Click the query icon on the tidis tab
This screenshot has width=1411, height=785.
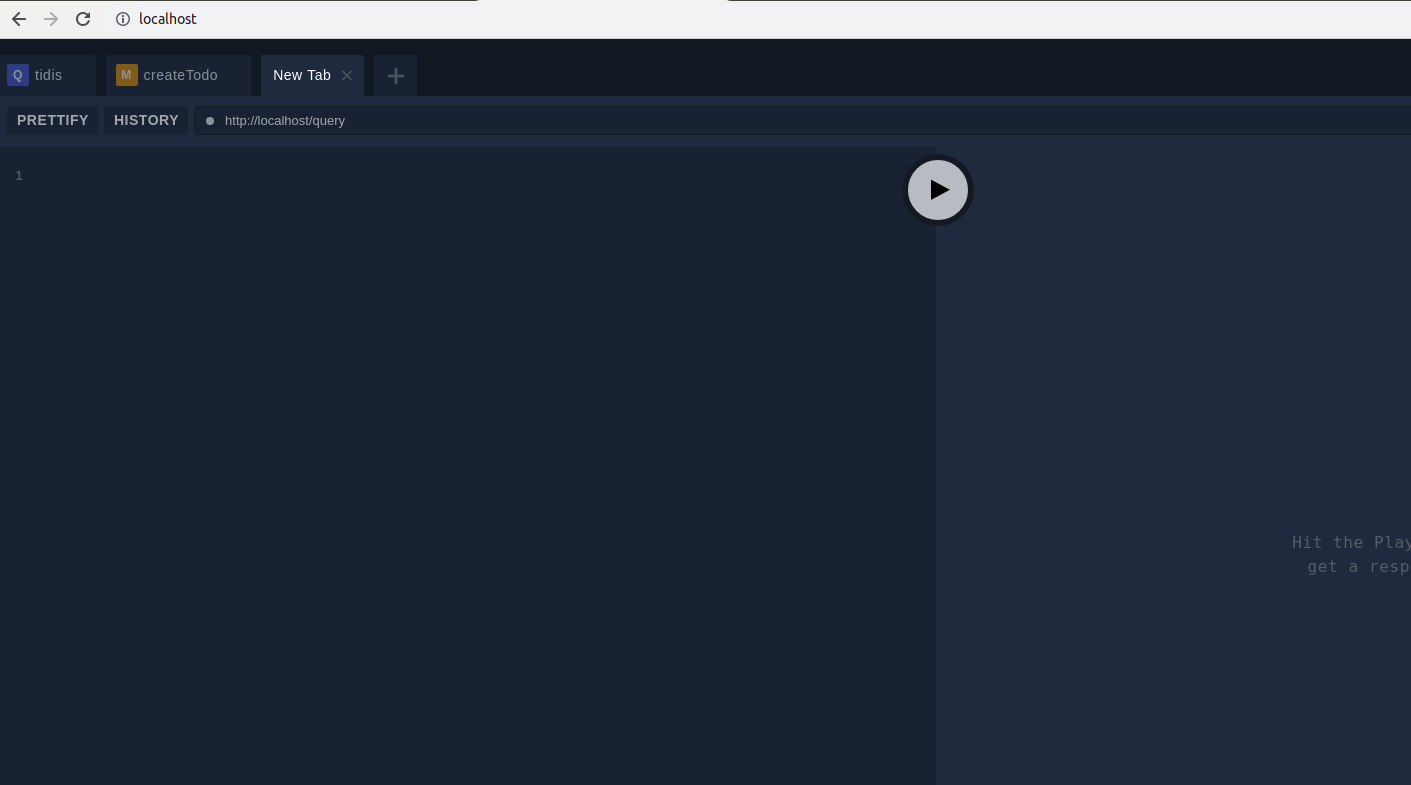(x=17, y=74)
